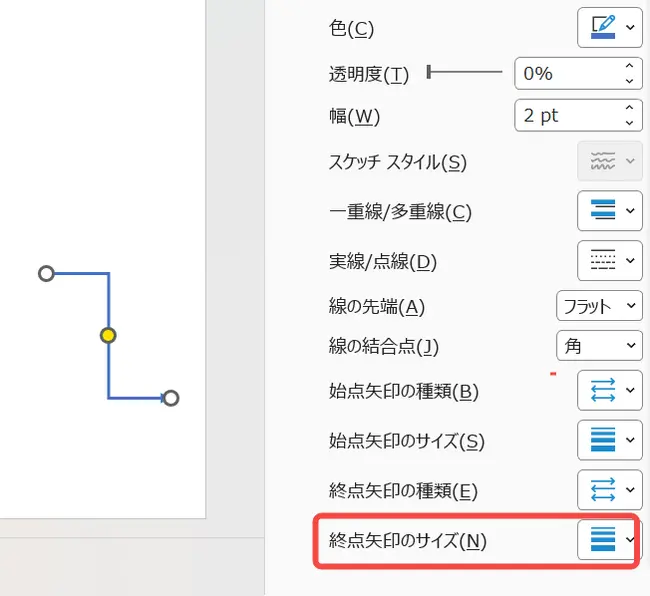The image size is (650, 596).
Task: Expand the end arrow size dropdown arrow
Action: (x=630, y=540)
